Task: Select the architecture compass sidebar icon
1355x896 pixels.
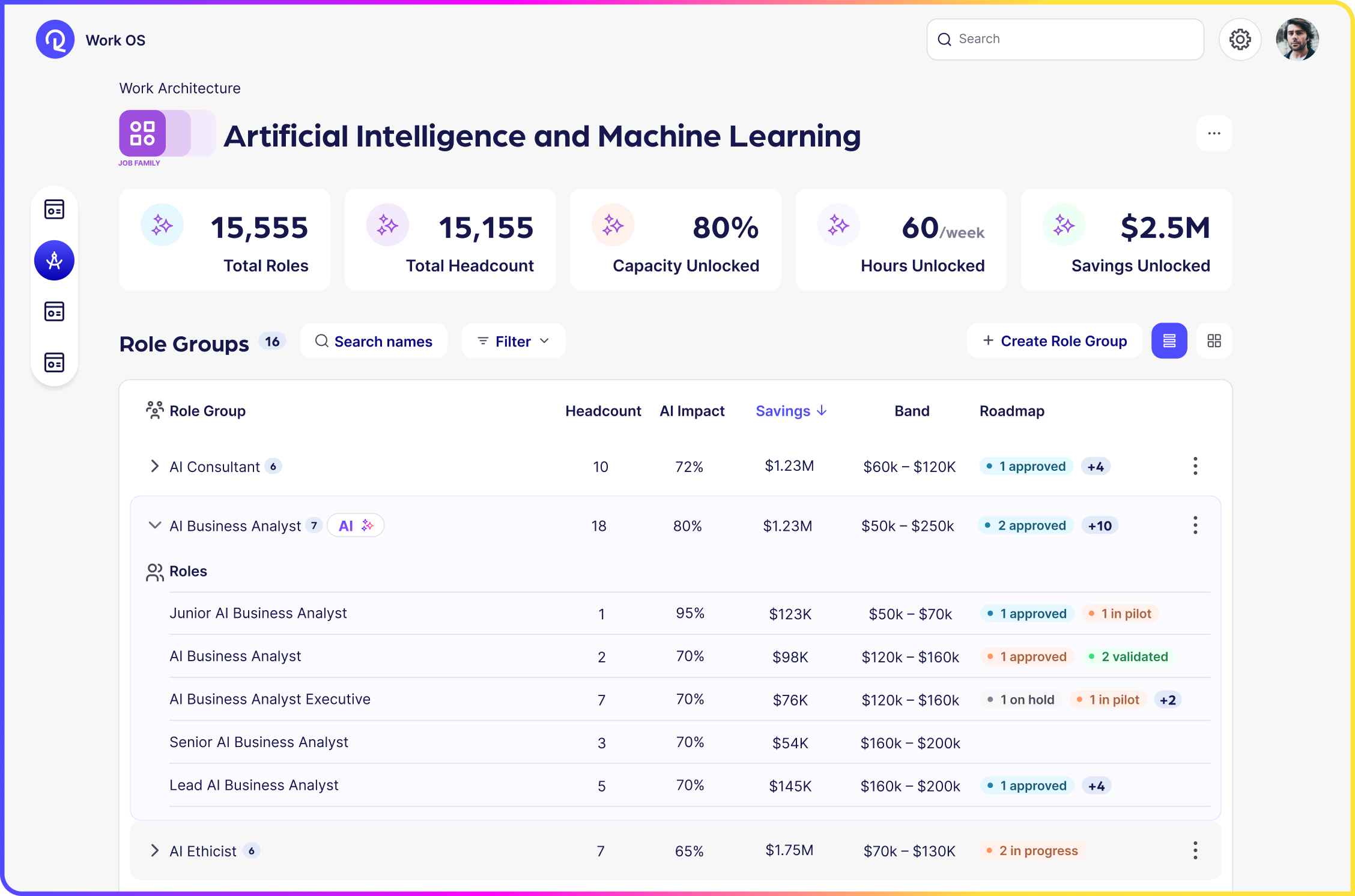Action: click(55, 261)
